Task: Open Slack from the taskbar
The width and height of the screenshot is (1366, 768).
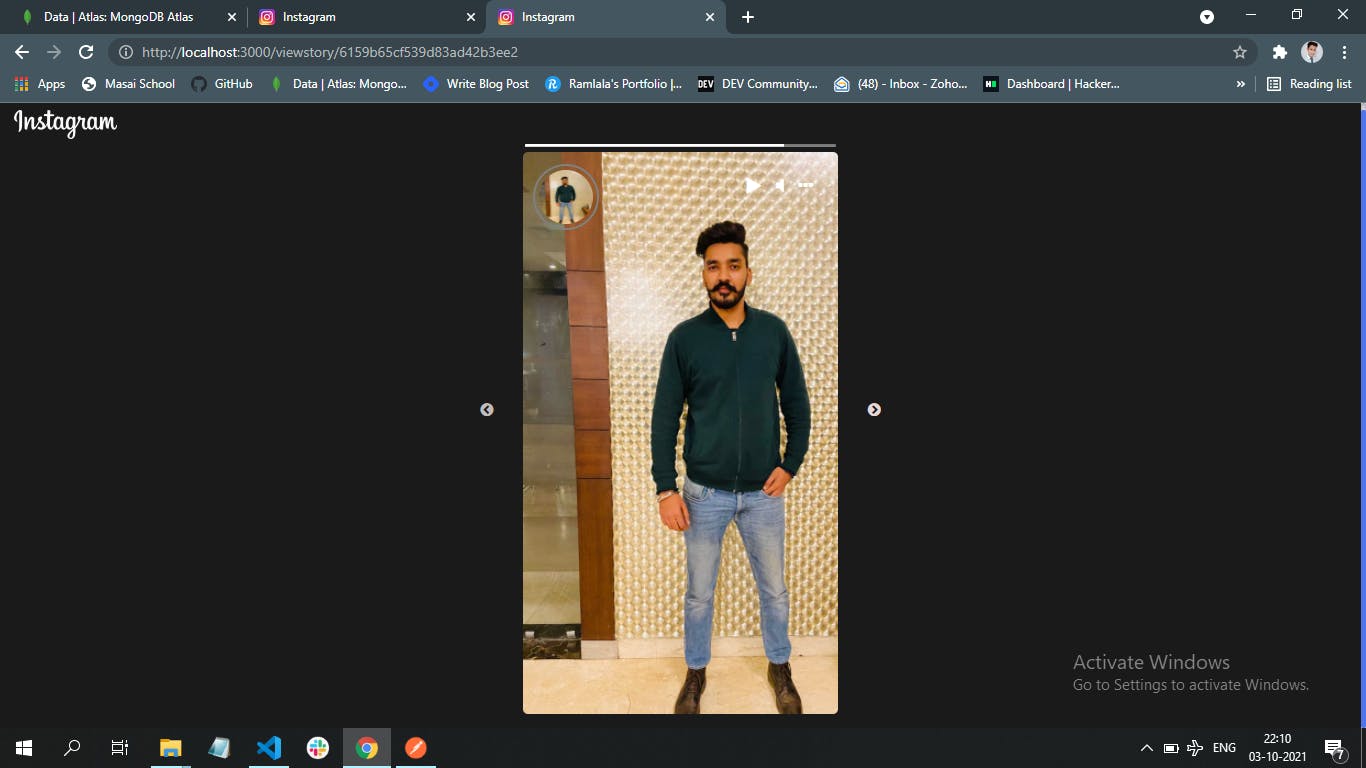Action: point(318,747)
